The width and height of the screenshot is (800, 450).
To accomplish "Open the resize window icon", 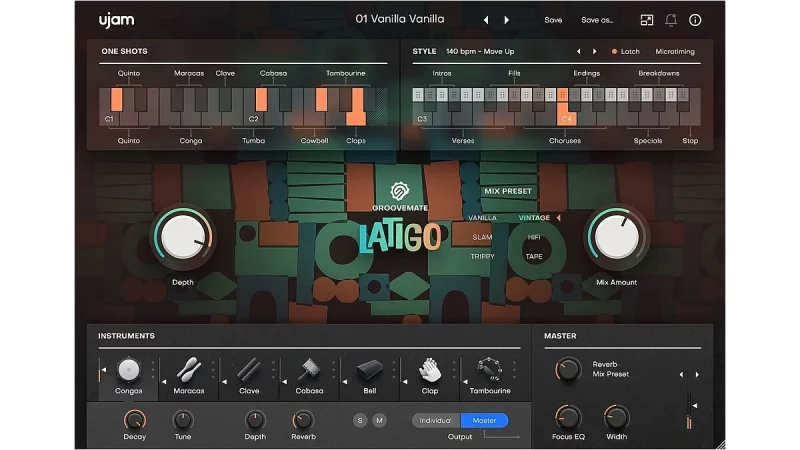I will [x=646, y=20].
